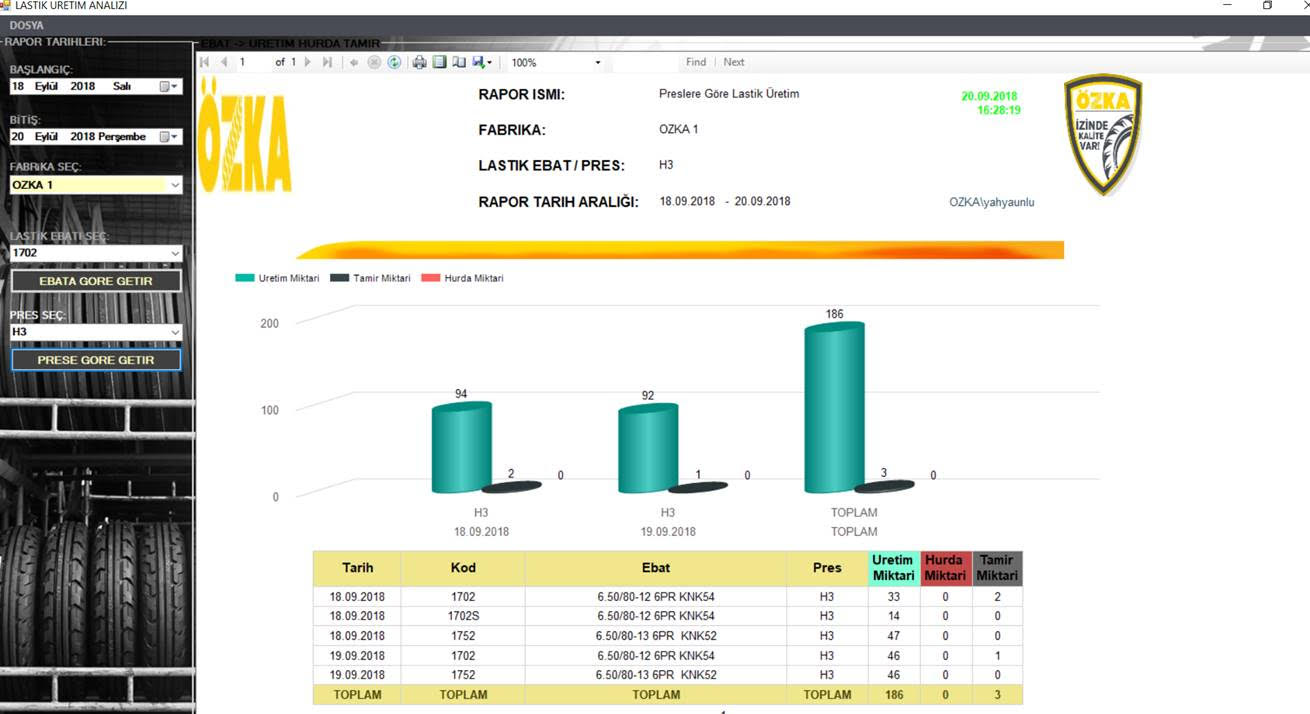Click OZKA\yahyaunlu user text
The height and width of the screenshot is (714, 1310).
(x=992, y=202)
